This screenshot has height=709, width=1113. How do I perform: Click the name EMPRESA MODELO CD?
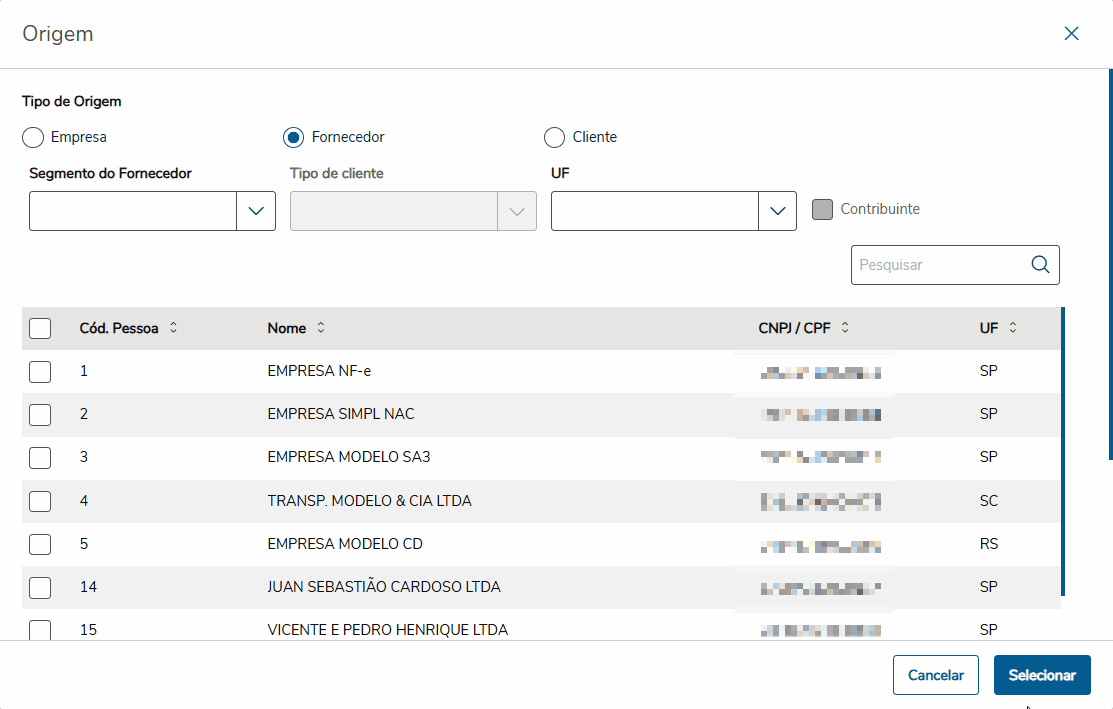click(x=345, y=544)
